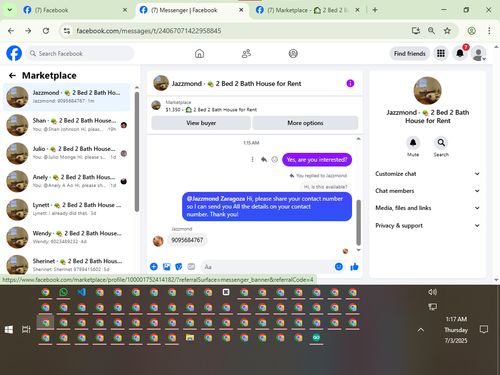500x375 pixels.
Task: Open Windows Task View
Action: coord(26,330)
